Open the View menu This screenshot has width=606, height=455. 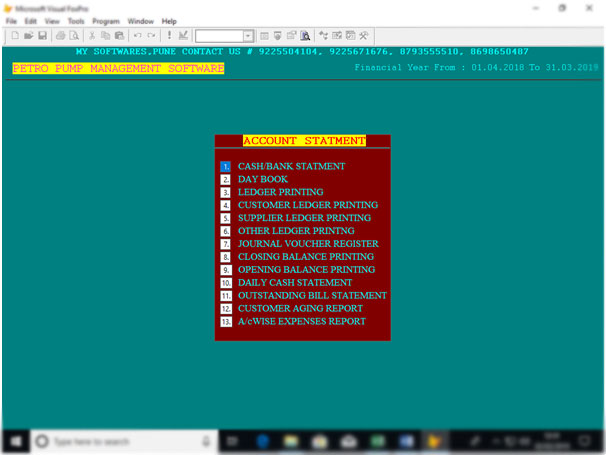click(x=52, y=21)
